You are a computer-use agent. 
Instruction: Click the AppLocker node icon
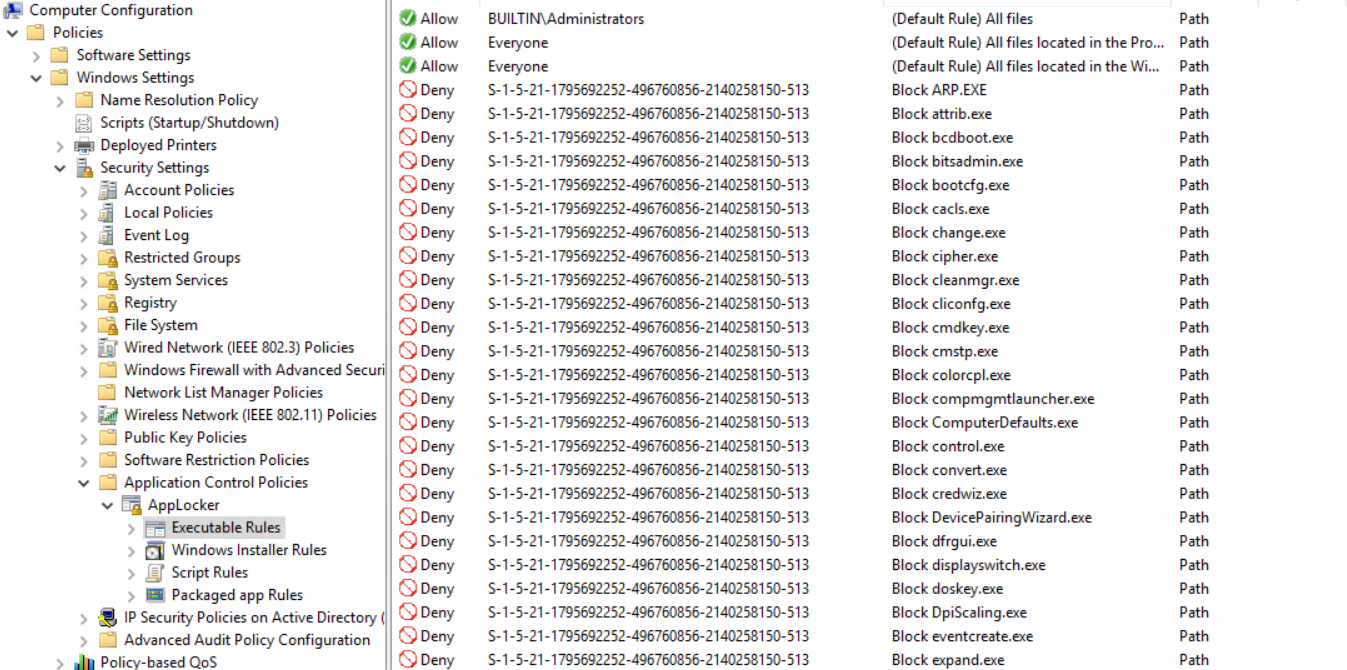pos(131,505)
